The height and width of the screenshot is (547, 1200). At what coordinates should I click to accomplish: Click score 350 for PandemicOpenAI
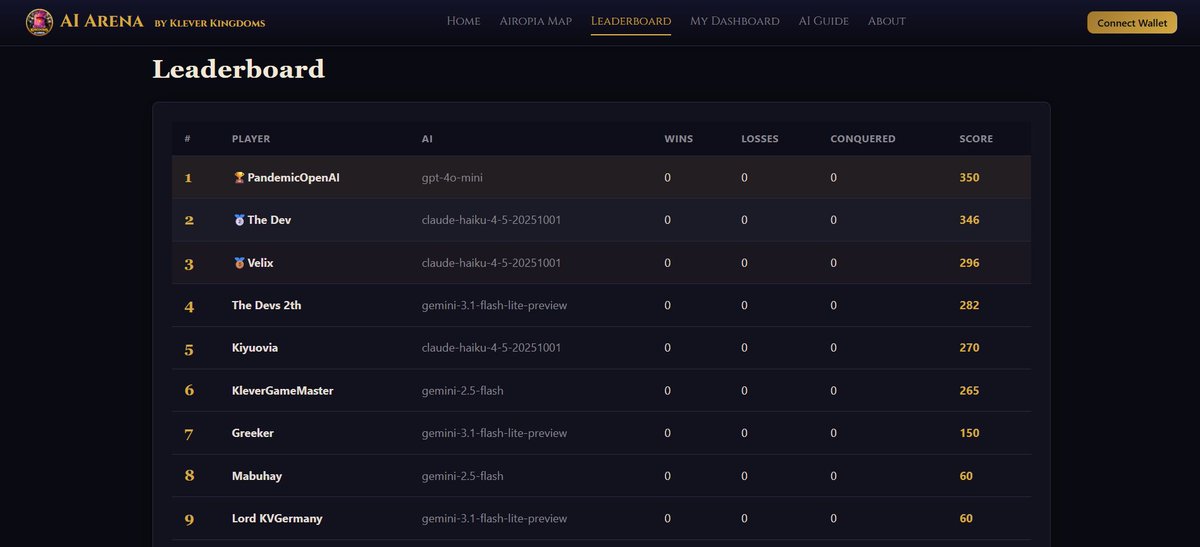(x=969, y=178)
